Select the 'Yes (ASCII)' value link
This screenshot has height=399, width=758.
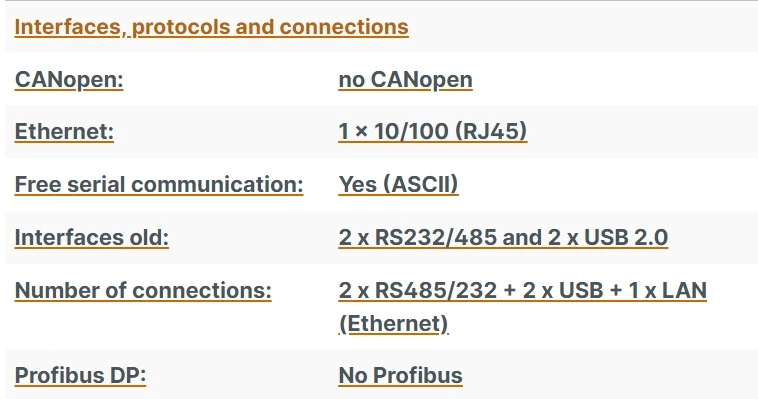point(398,185)
